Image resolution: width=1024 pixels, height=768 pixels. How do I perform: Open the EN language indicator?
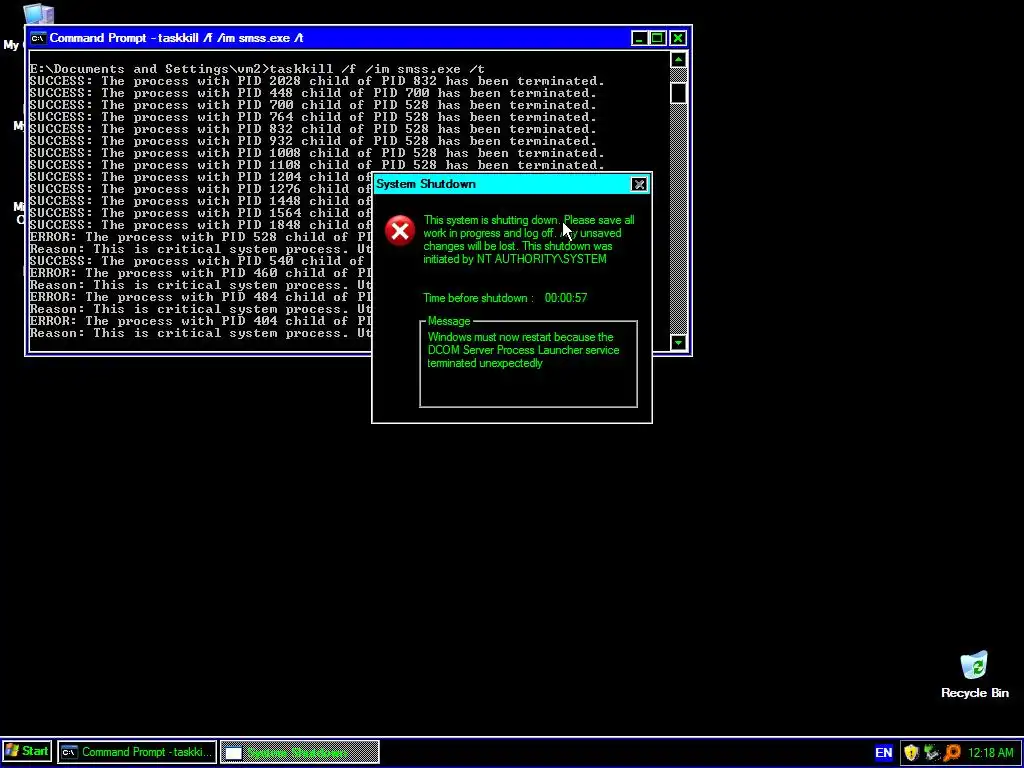pos(883,752)
